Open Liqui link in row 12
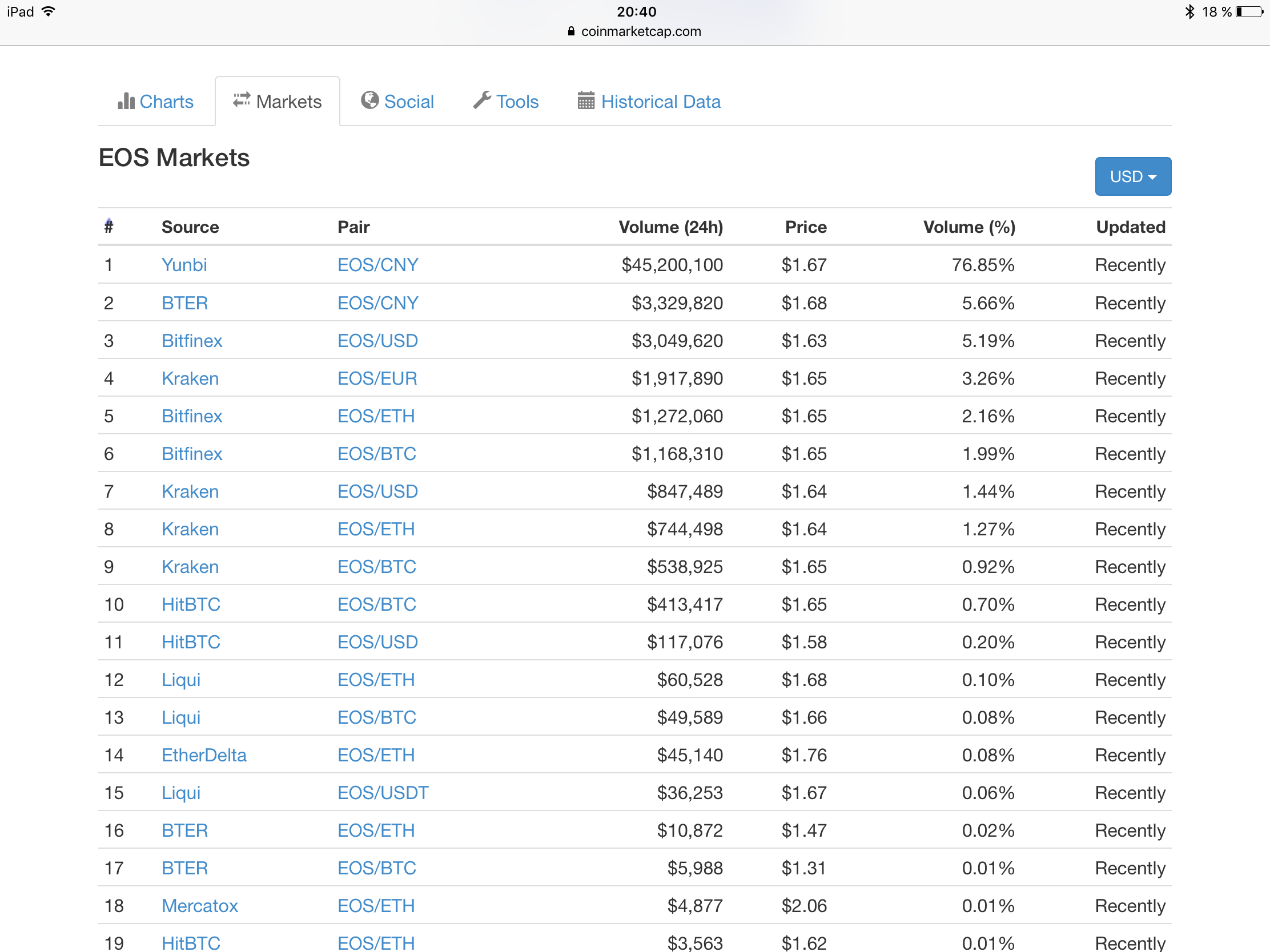 click(181, 680)
